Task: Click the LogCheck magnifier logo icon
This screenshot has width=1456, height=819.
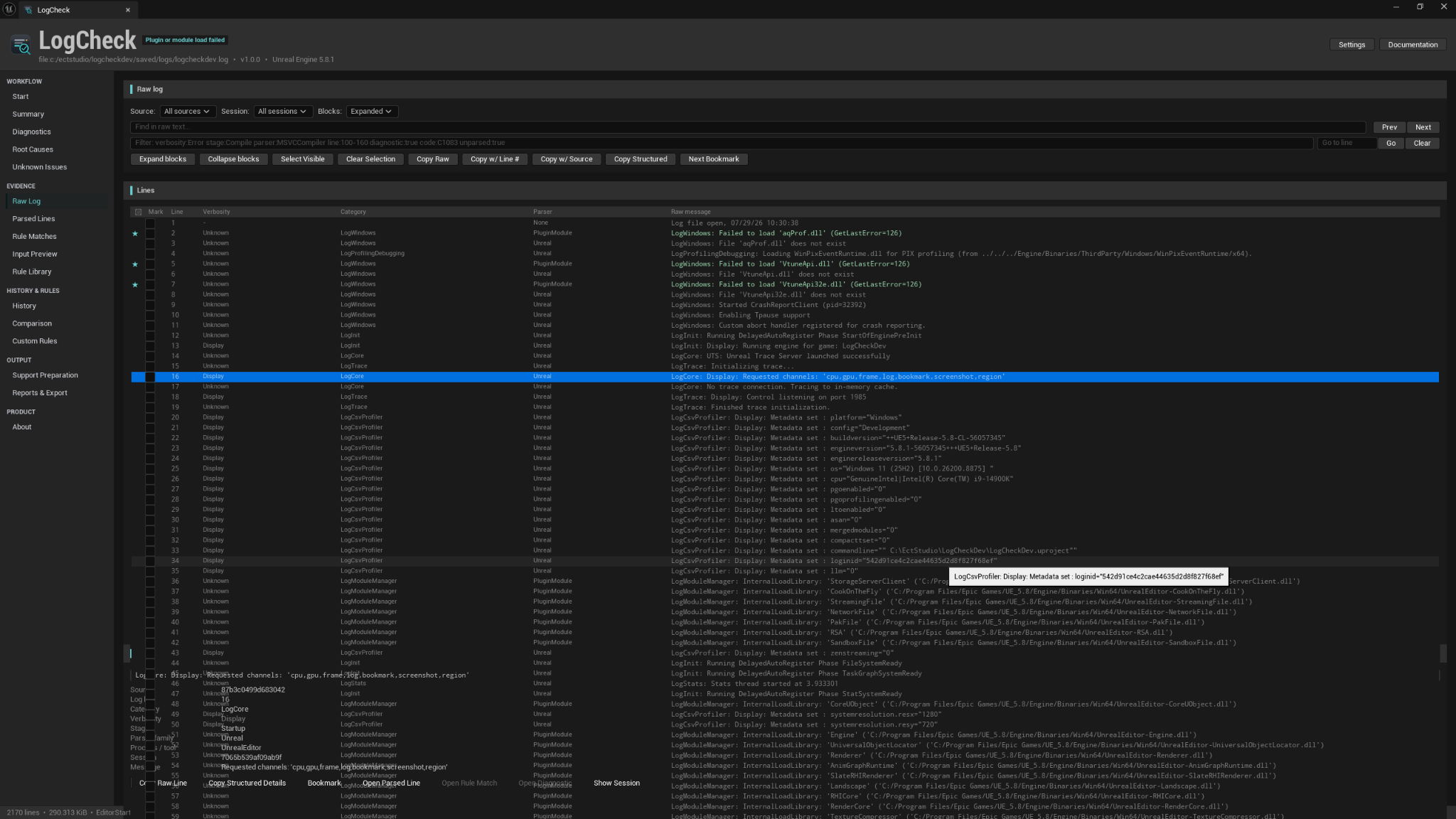Action: tap(21, 45)
